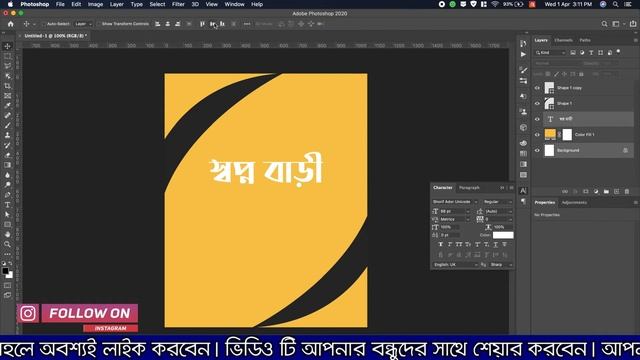This screenshot has width=640, height=360.
Task: Open the anti-aliasing Sharp dropdown
Action: pyautogui.click(x=501, y=265)
